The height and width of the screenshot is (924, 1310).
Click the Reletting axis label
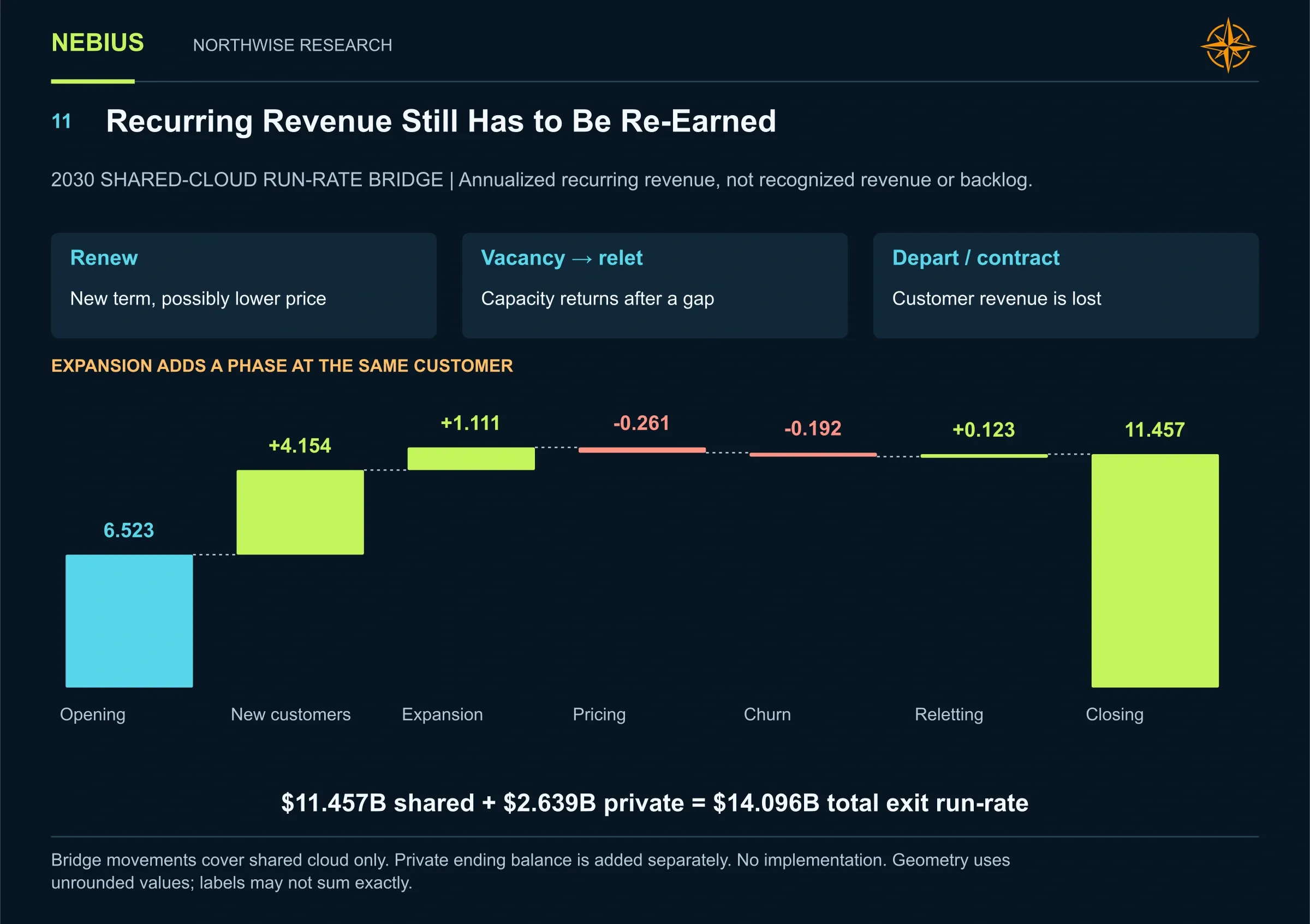[949, 714]
